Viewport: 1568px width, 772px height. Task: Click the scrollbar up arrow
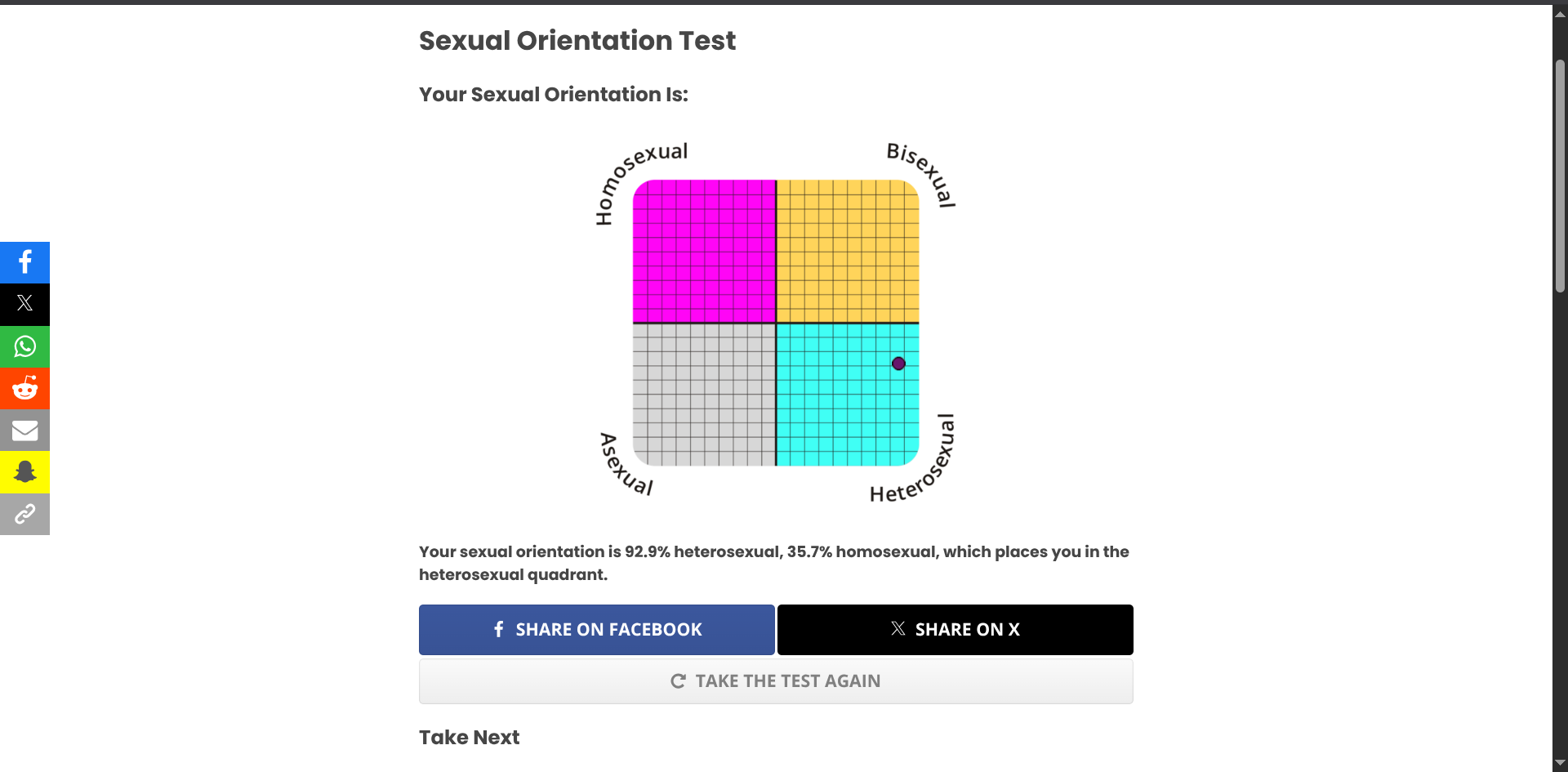pyautogui.click(x=1560, y=15)
